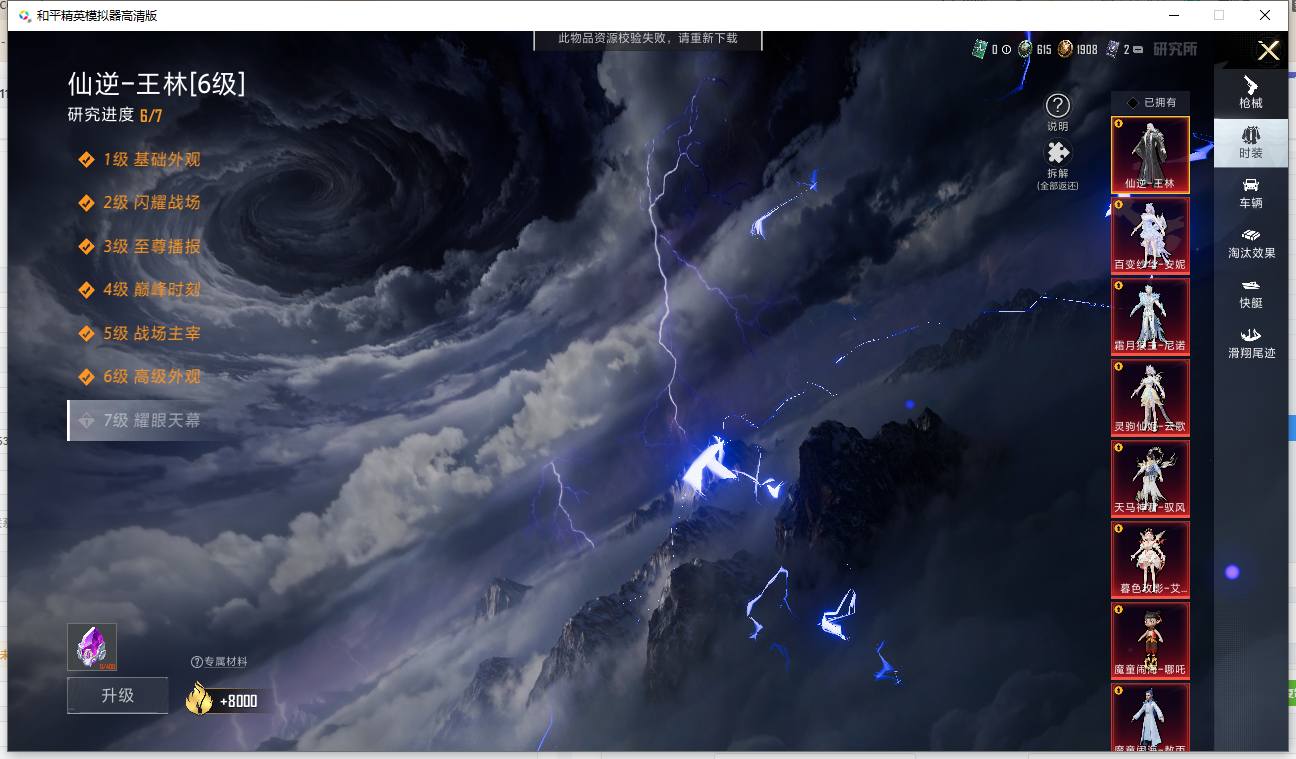The image size is (1296, 759).
Task: Select the 枪械 firearms category icon
Action: point(1250,93)
